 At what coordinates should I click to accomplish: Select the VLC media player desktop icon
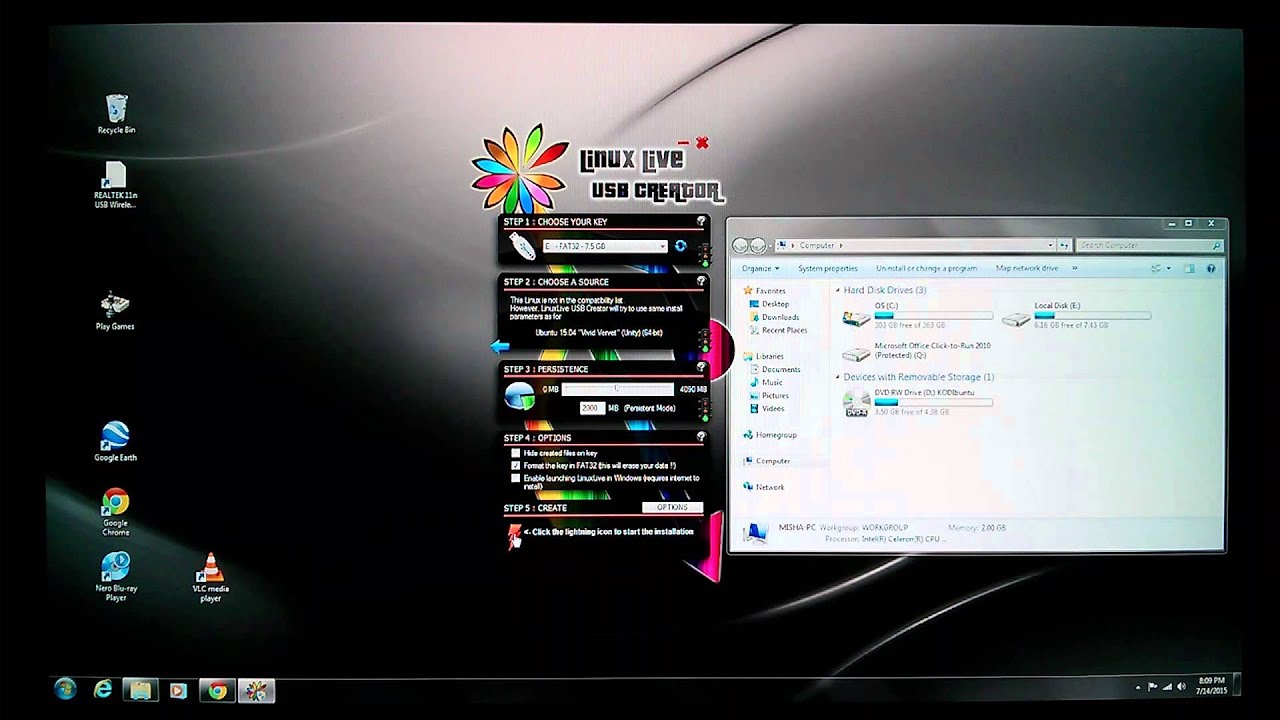coord(210,577)
